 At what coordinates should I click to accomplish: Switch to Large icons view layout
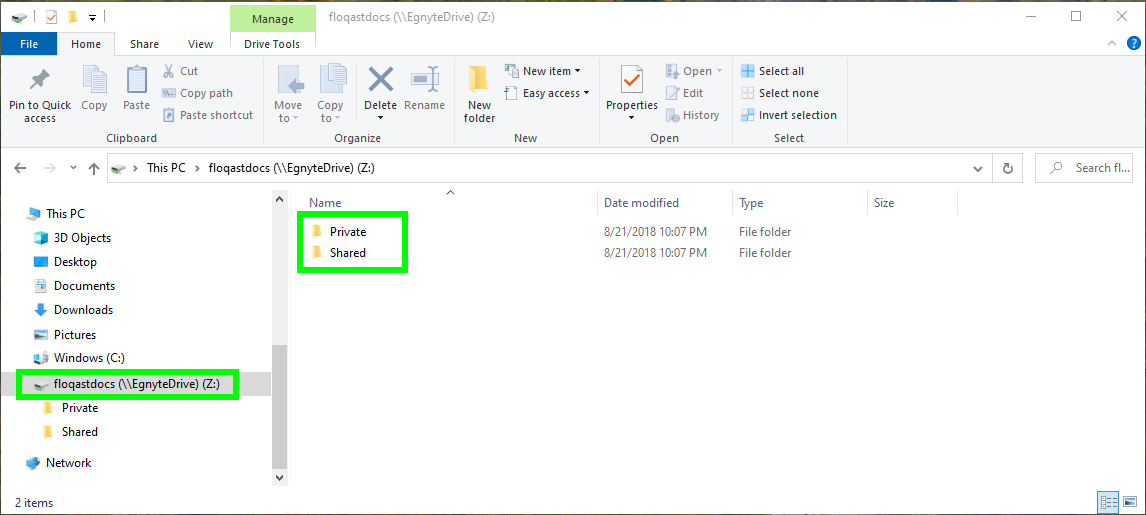[x=1130, y=502]
